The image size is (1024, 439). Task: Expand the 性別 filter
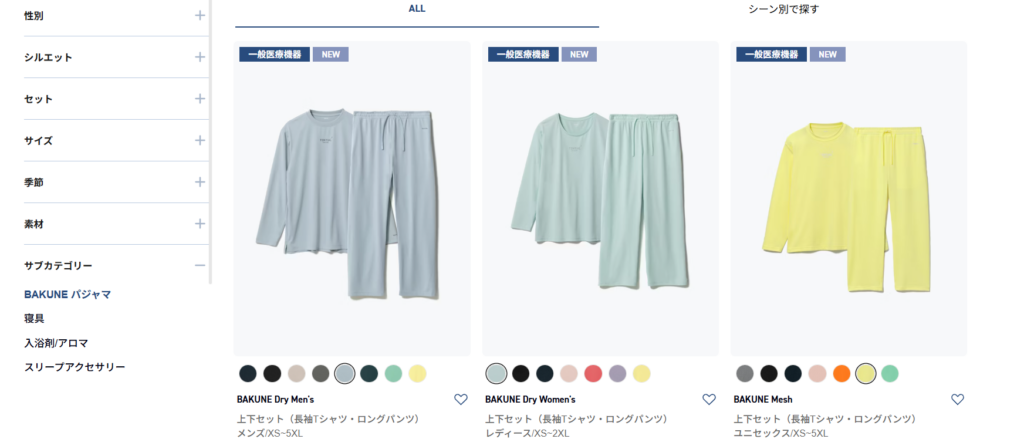tap(200, 15)
